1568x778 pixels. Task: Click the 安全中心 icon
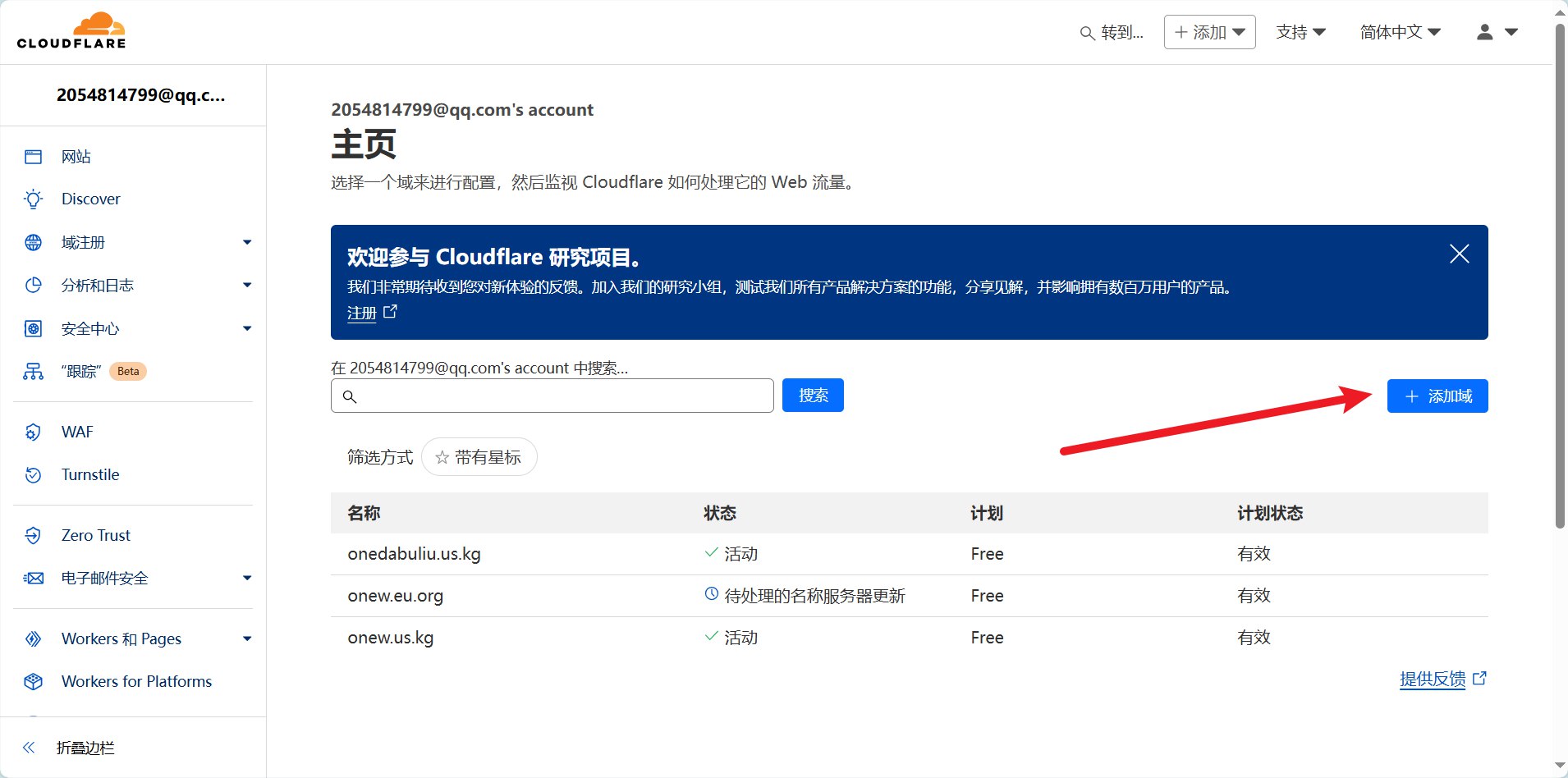pyautogui.click(x=33, y=328)
